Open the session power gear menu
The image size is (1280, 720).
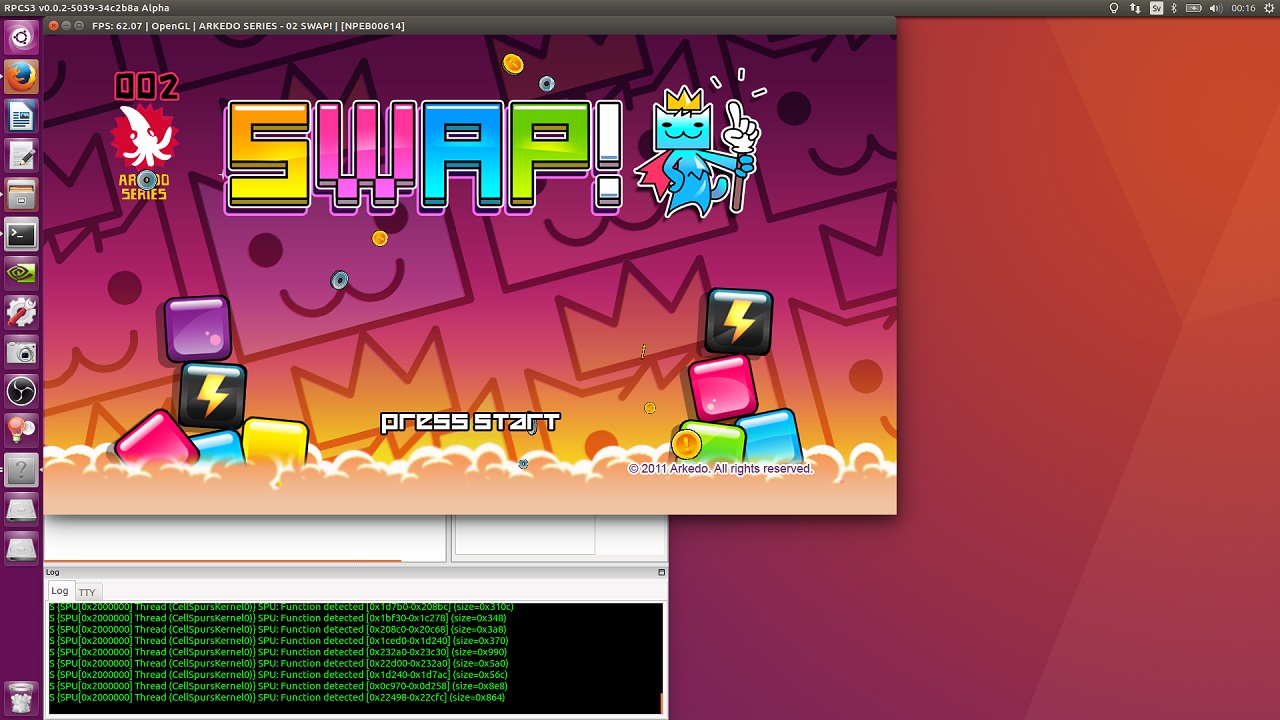click(1267, 8)
